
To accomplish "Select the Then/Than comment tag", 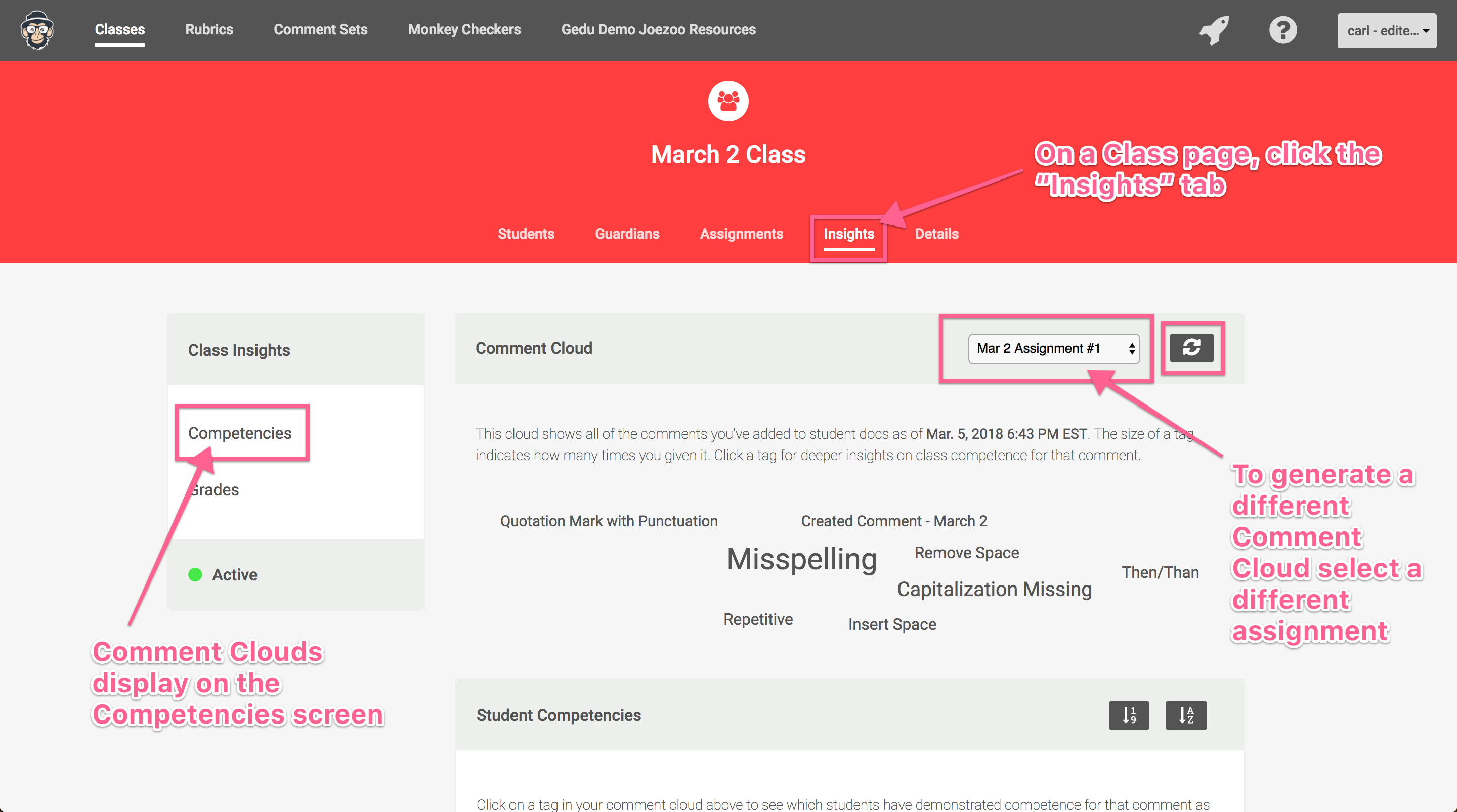I will coord(1160,572).
